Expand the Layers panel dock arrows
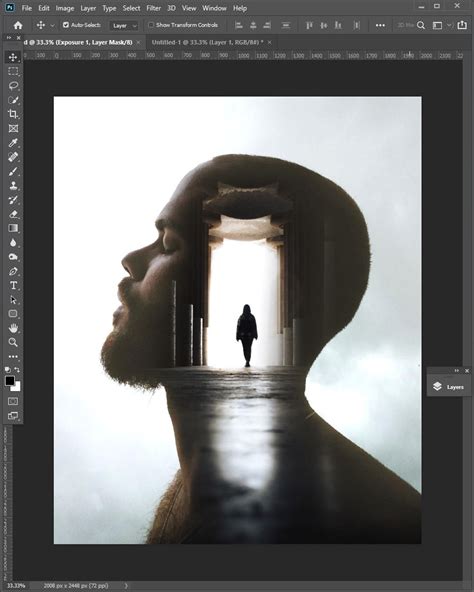The image size is (474, 592). [456, 371]
